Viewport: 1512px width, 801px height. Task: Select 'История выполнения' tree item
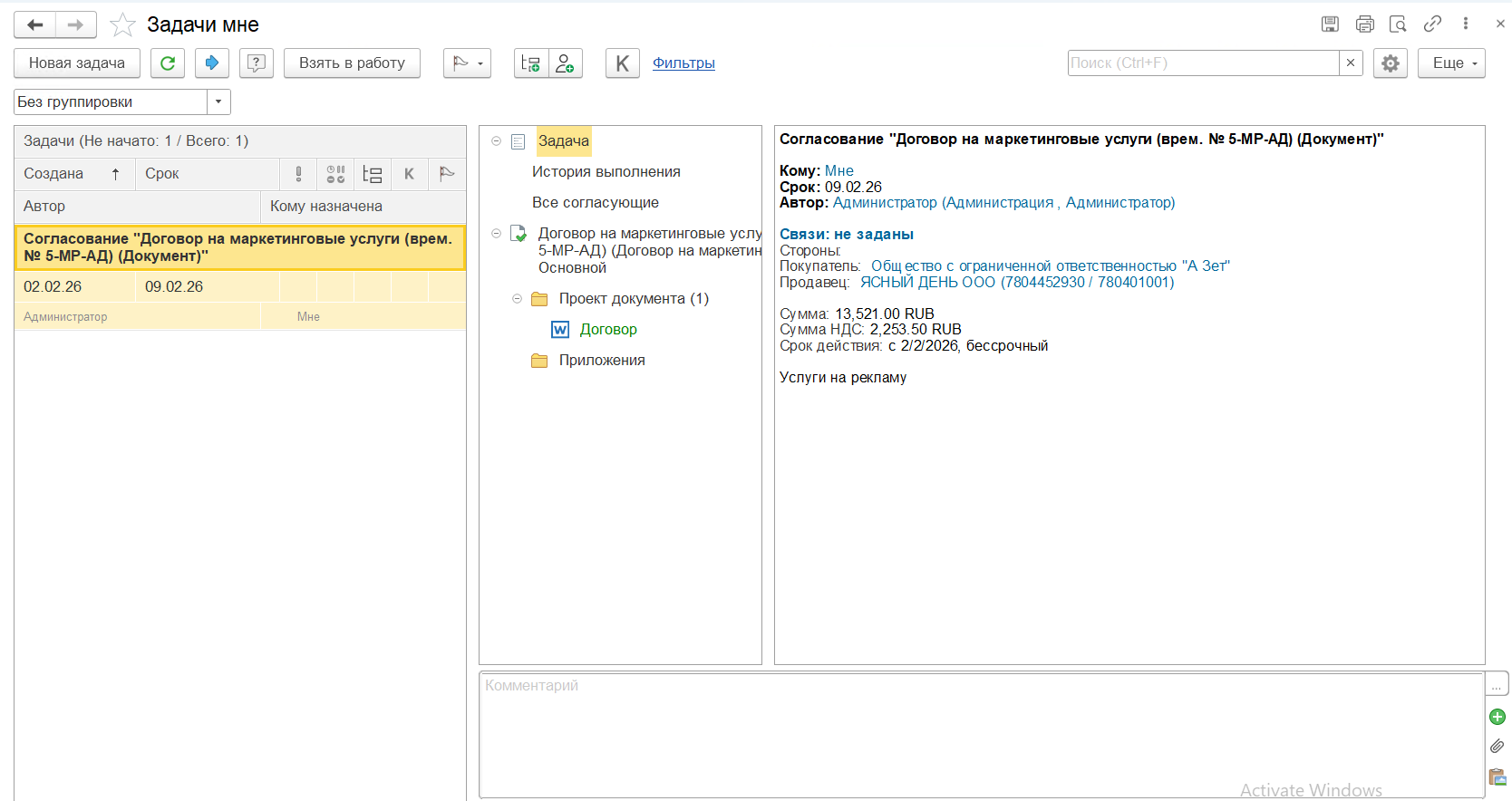606,172
